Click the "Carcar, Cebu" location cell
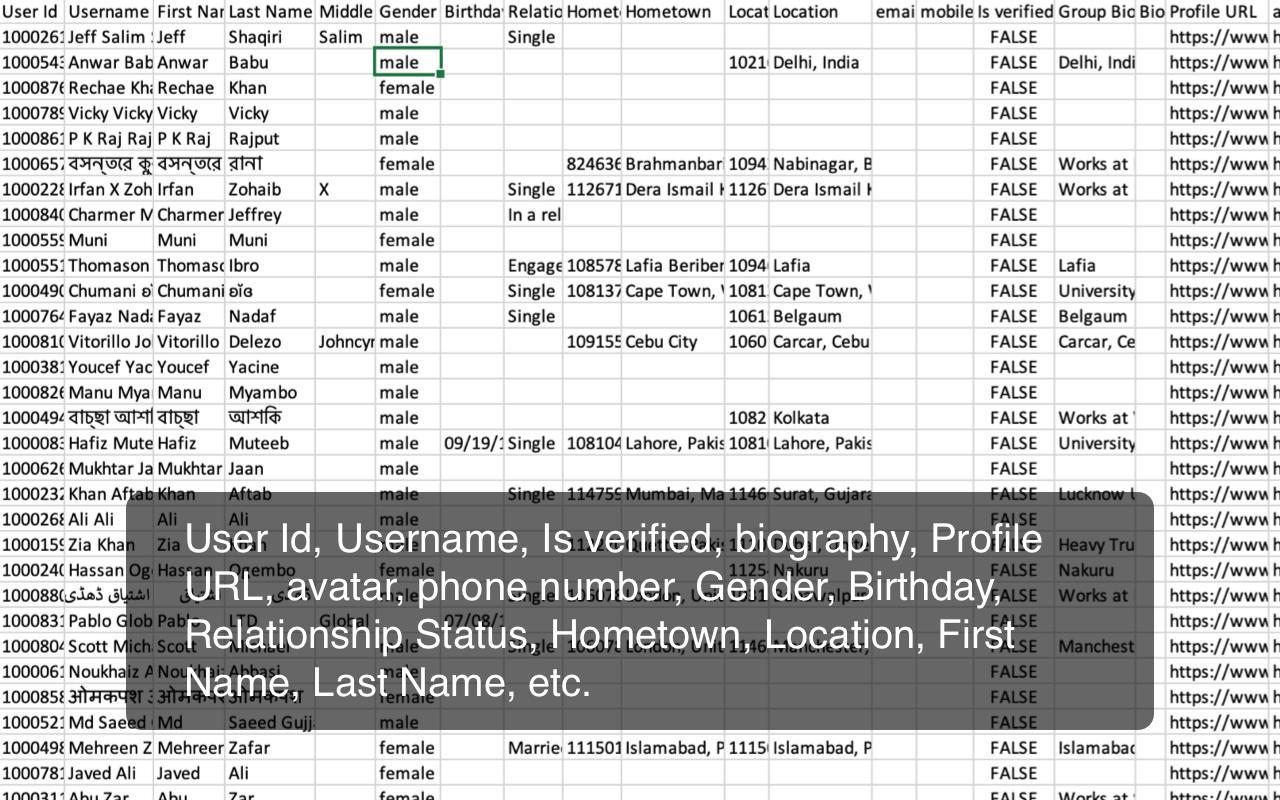Viewport: 1280px width, 800px height. pos(820,342)
